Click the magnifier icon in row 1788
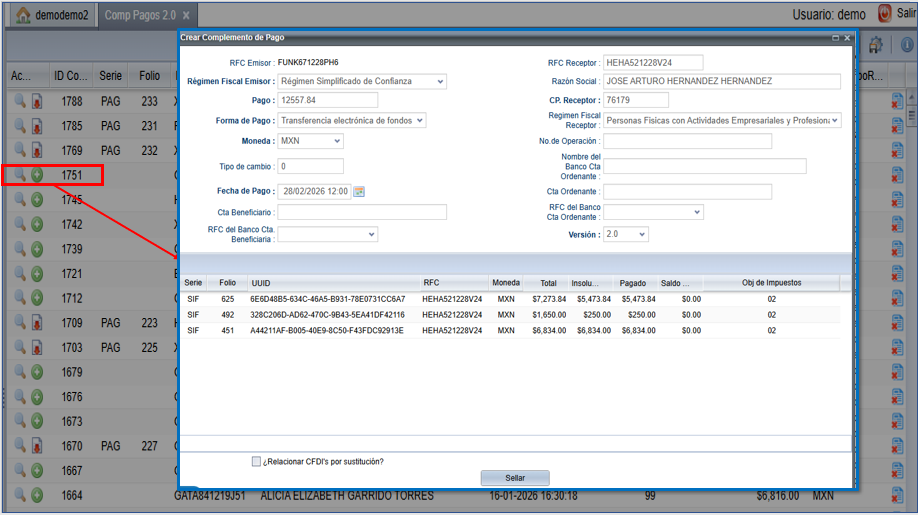 point(19,101)
